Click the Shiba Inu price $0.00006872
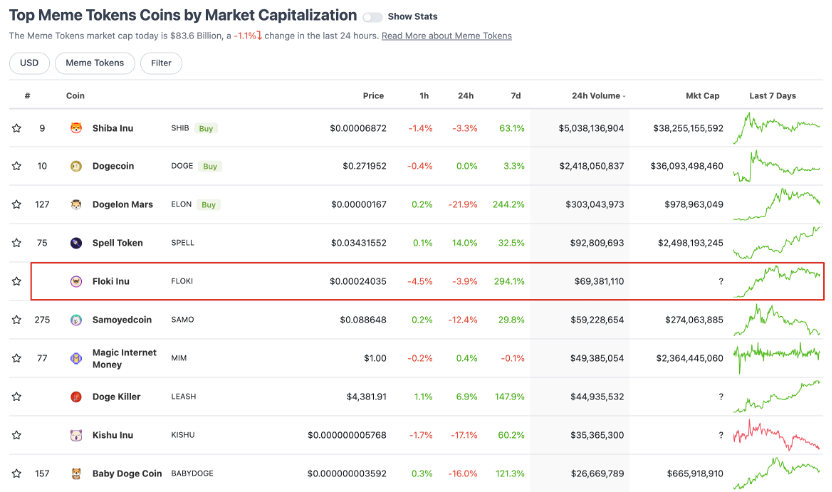Viewport: 832px width, 492px height. coord(358,128)
